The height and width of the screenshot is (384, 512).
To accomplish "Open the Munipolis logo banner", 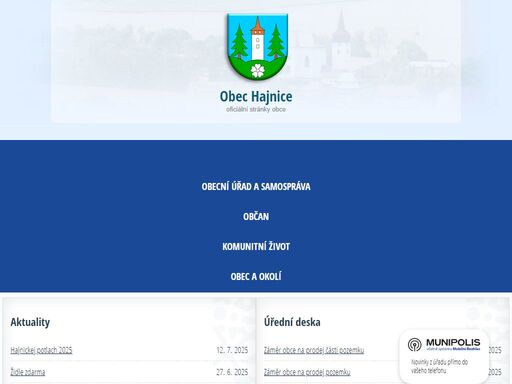I will coord(444,344).
